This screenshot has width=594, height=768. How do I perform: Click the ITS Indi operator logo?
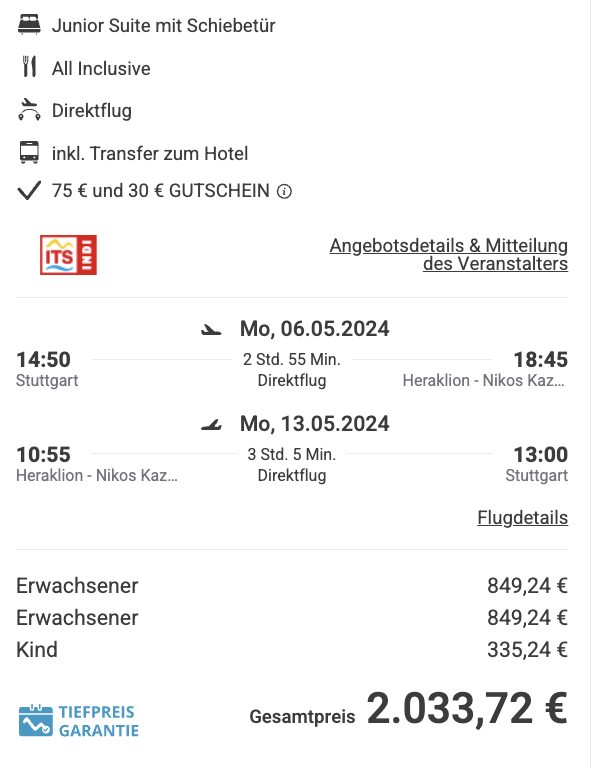(68, 255)
